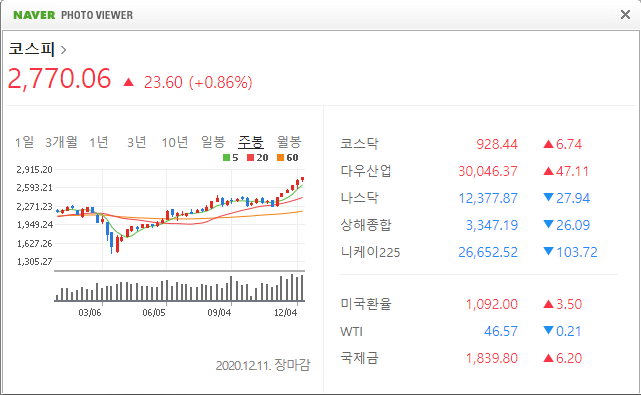The width and height of the screenshot is (641, 395).
Task: Open the WTI oil price label
Action: point(351,331)
